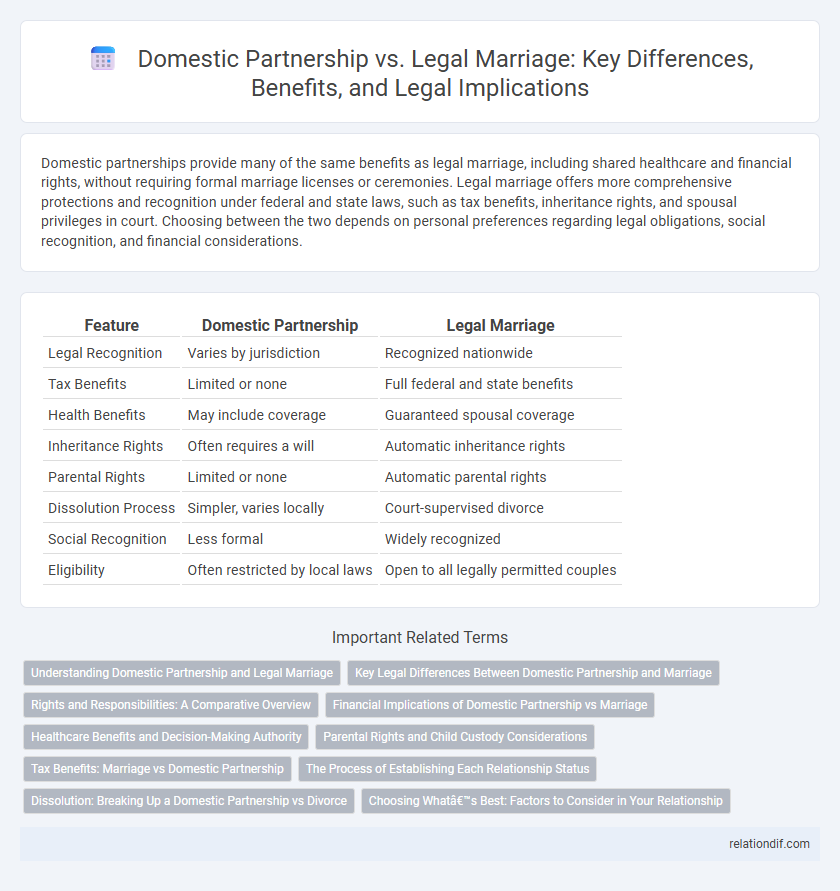Click the page title heading

click(x=446, y=73)
